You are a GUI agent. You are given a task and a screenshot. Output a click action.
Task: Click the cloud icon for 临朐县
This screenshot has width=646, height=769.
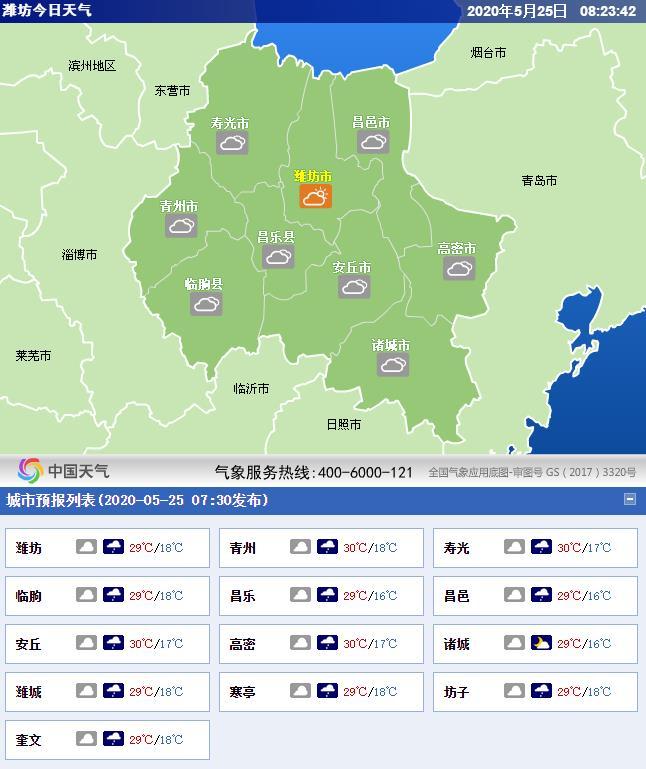(206, 304)
